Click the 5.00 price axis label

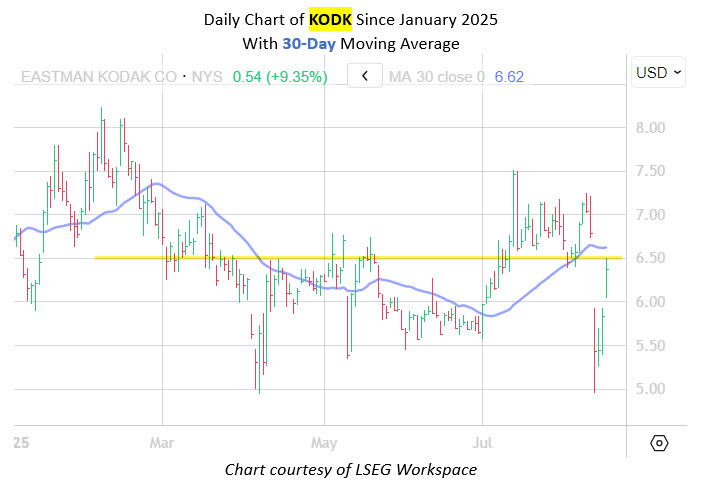650,389
